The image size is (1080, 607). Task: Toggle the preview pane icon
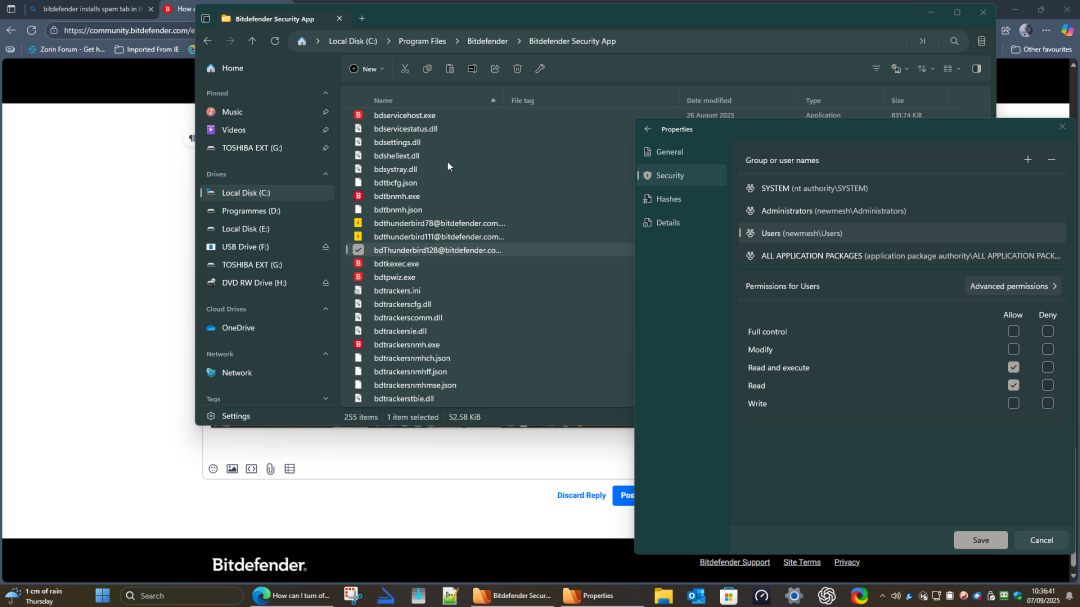[x=977, y=69]
